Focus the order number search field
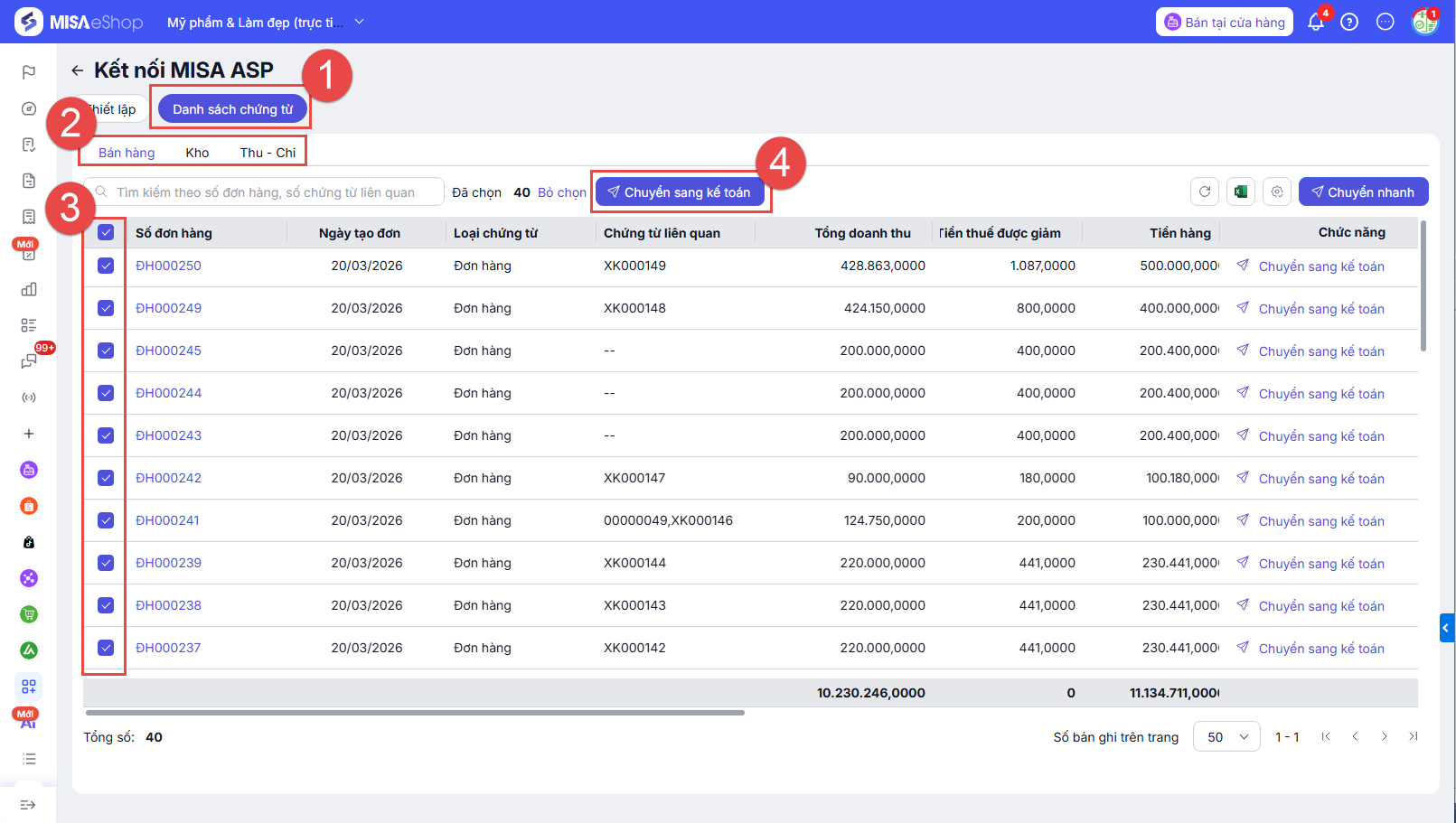Image resolution: width=1456 pixels, height=823 pixels. (264, 192)
